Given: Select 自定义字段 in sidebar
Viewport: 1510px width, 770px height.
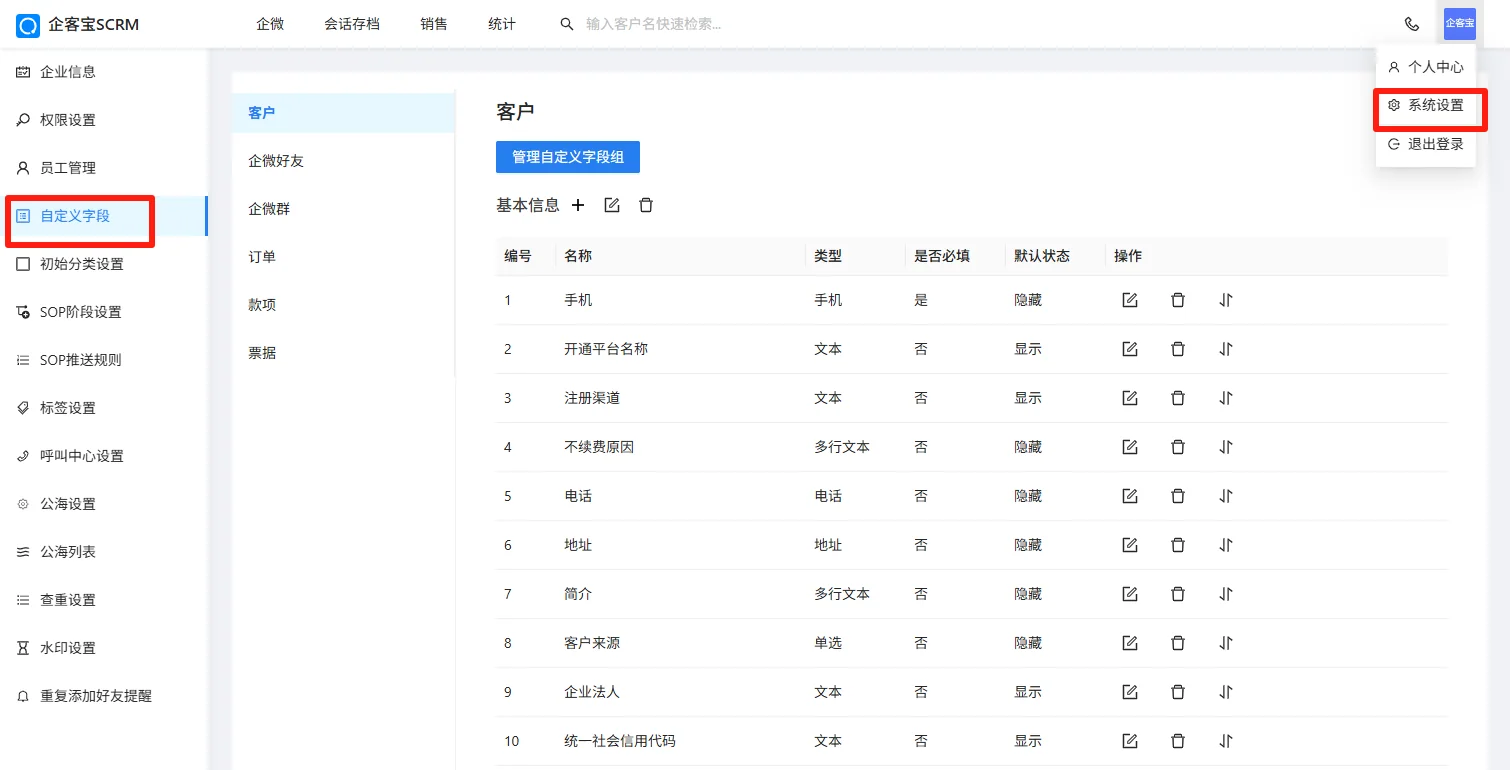Looking at the screenshot, I should (104, 216).
